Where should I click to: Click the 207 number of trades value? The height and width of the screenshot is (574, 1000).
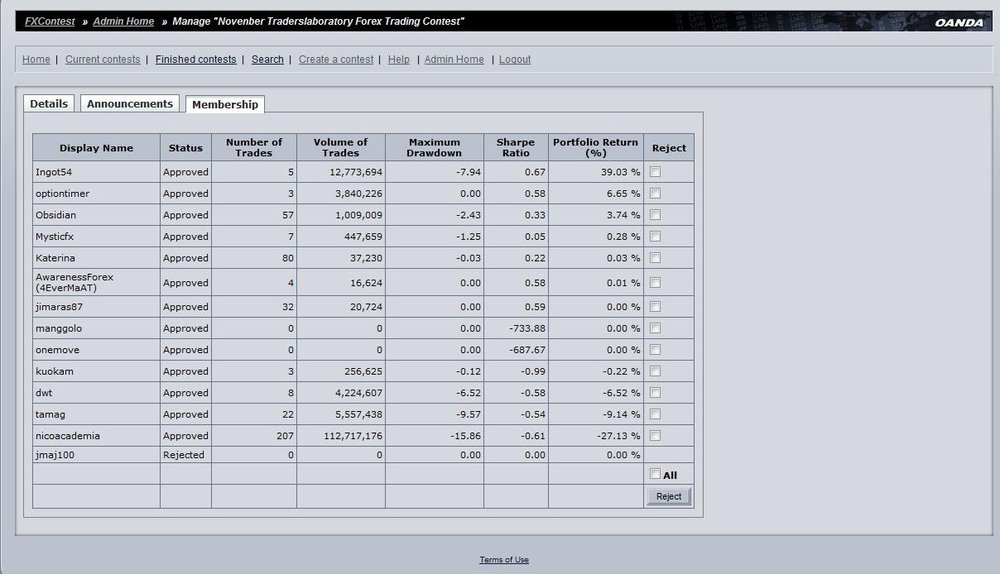click(285, 436)
